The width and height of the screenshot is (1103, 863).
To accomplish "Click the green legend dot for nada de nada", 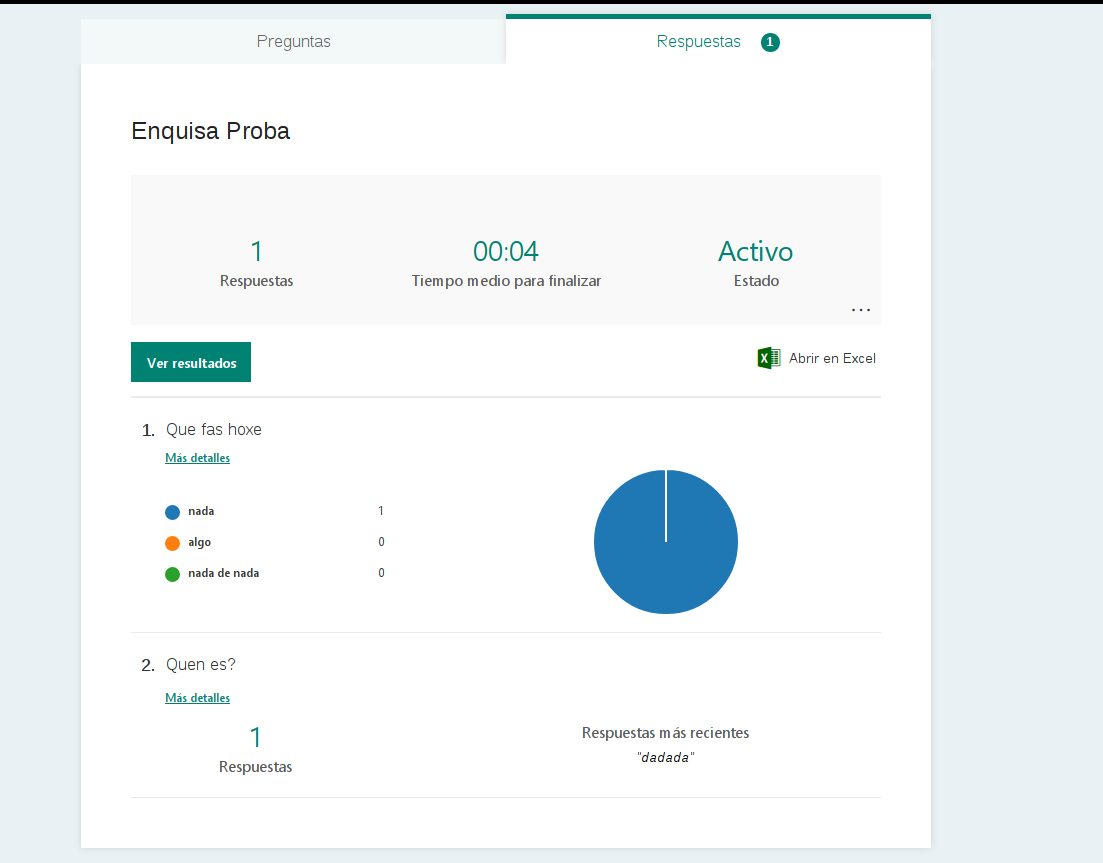I will point(172,574).
